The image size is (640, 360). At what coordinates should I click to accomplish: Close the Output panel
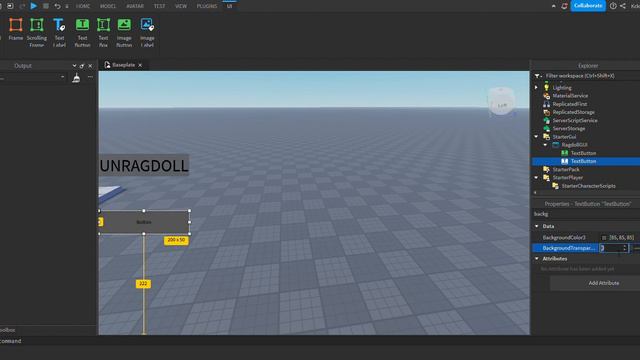coord(90,66)
